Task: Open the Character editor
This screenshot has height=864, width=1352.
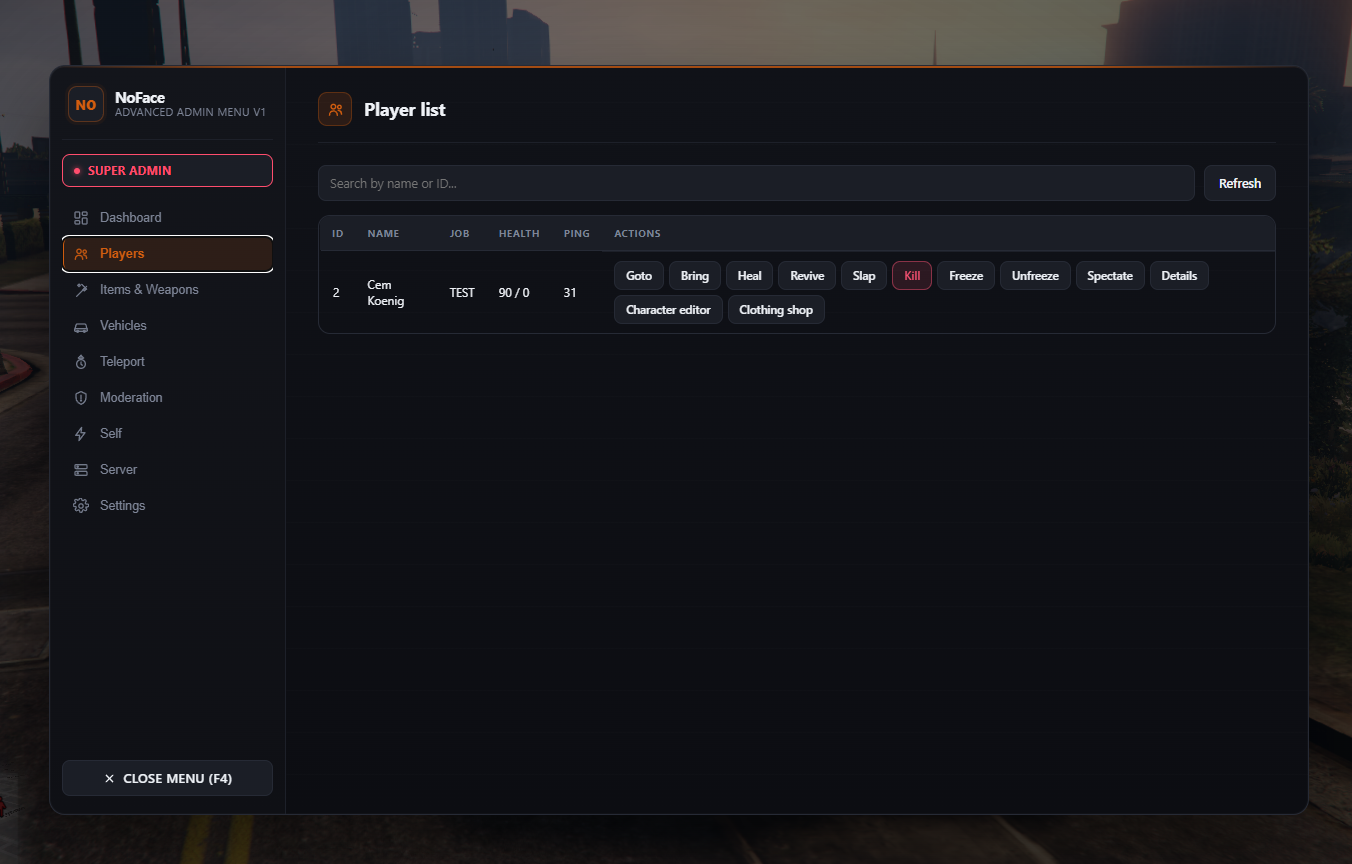Action: 668,310
